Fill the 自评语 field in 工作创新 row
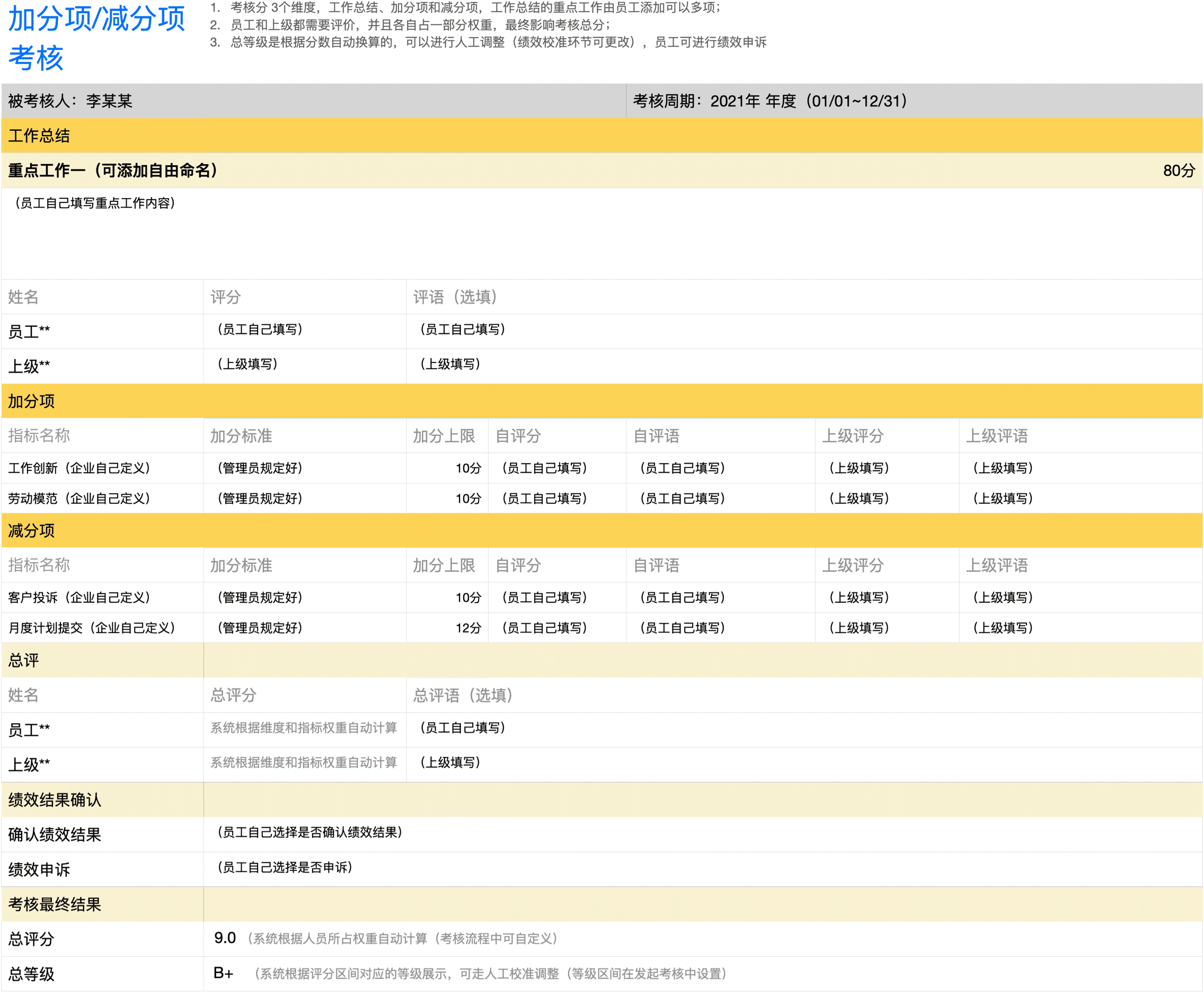1204x994 pixels. [721, 468]
